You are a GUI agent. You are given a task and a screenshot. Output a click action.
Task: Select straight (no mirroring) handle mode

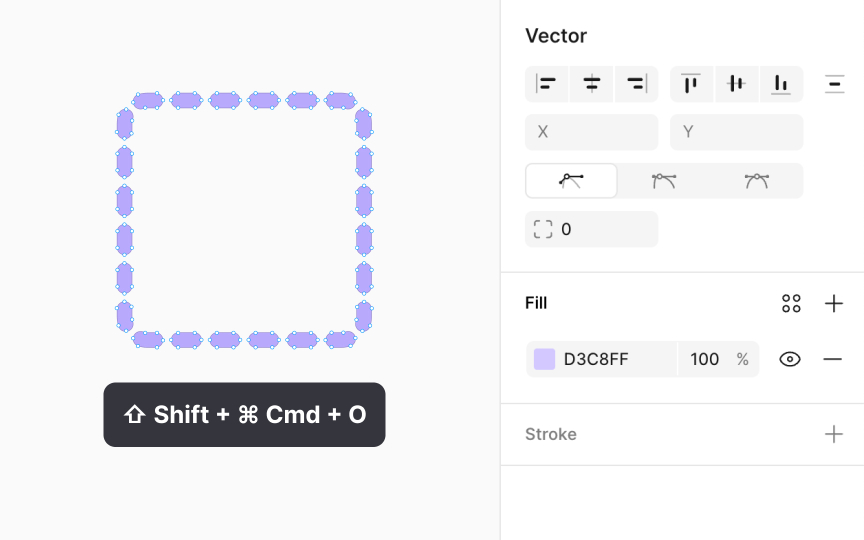[x=572, y=181]
